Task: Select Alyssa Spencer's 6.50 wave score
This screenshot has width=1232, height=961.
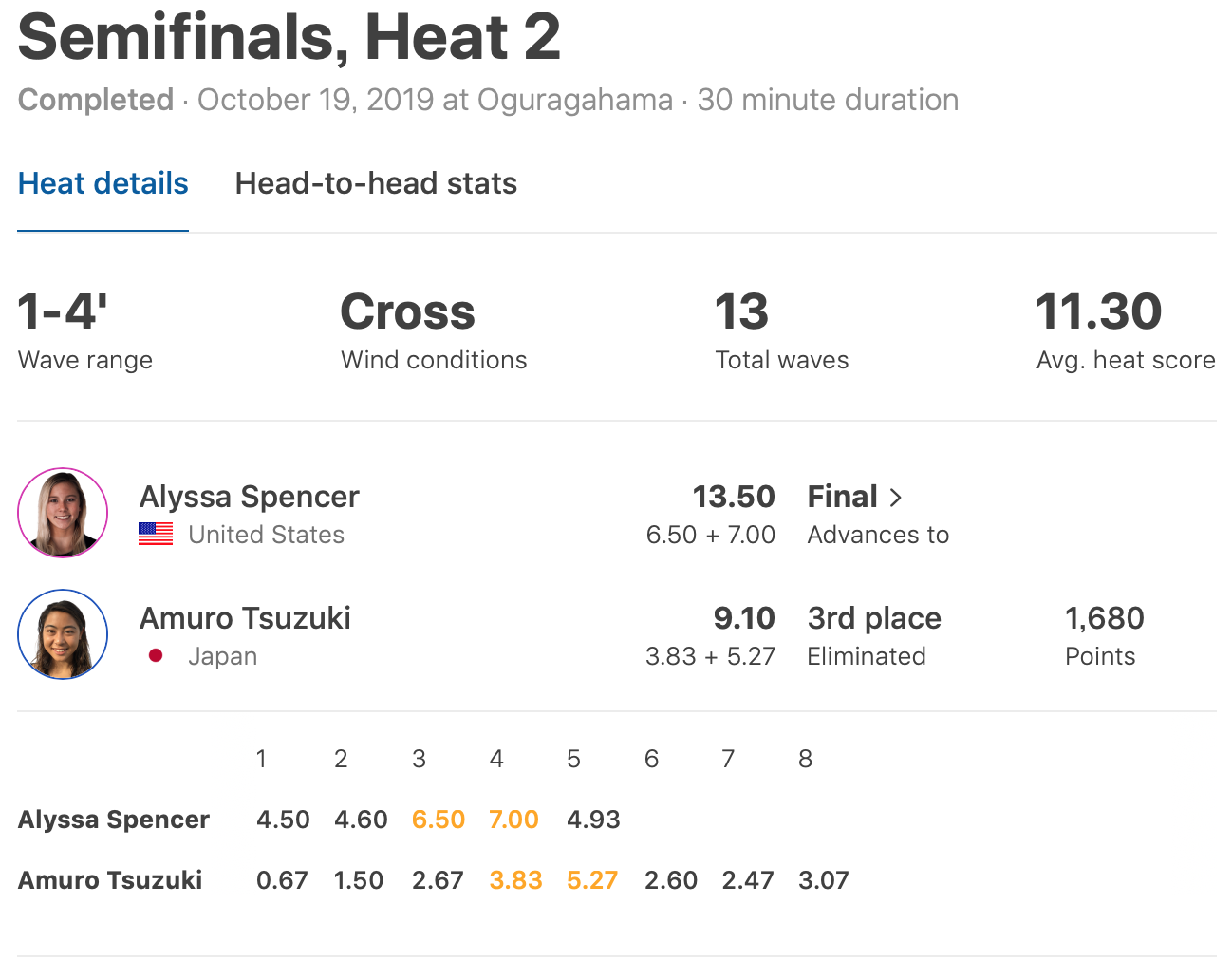Action: (439, 820)
